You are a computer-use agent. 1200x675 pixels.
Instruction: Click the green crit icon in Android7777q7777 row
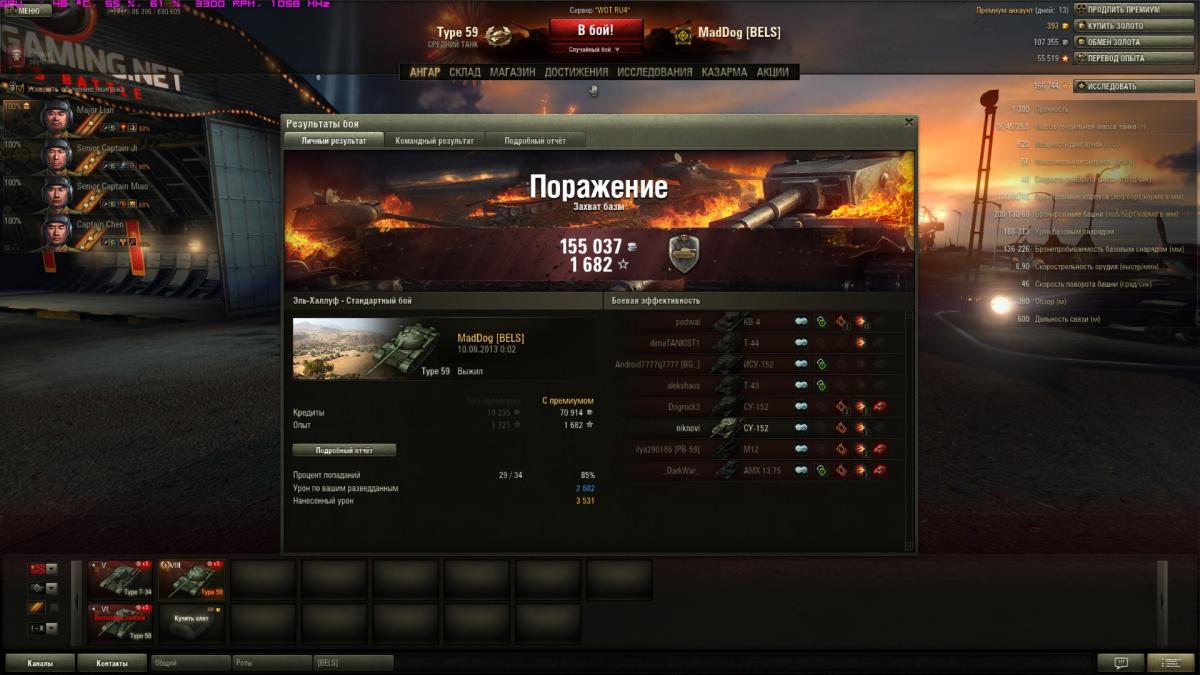click(821, 364)
